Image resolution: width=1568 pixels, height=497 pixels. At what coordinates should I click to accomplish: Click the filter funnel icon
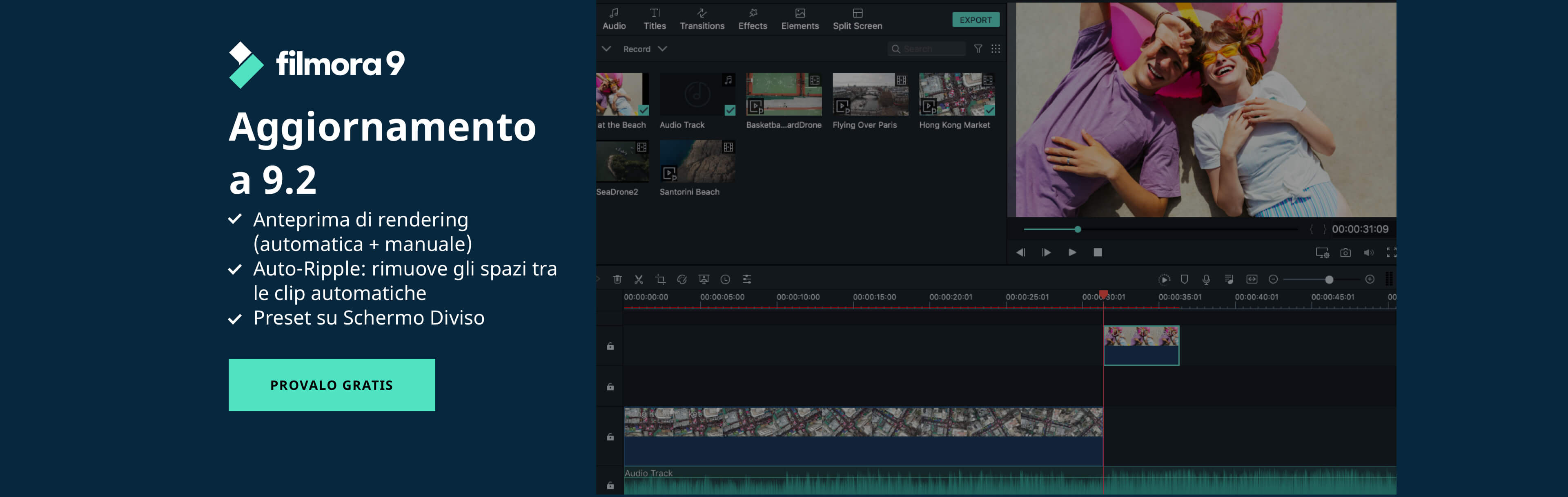[978, 49]
